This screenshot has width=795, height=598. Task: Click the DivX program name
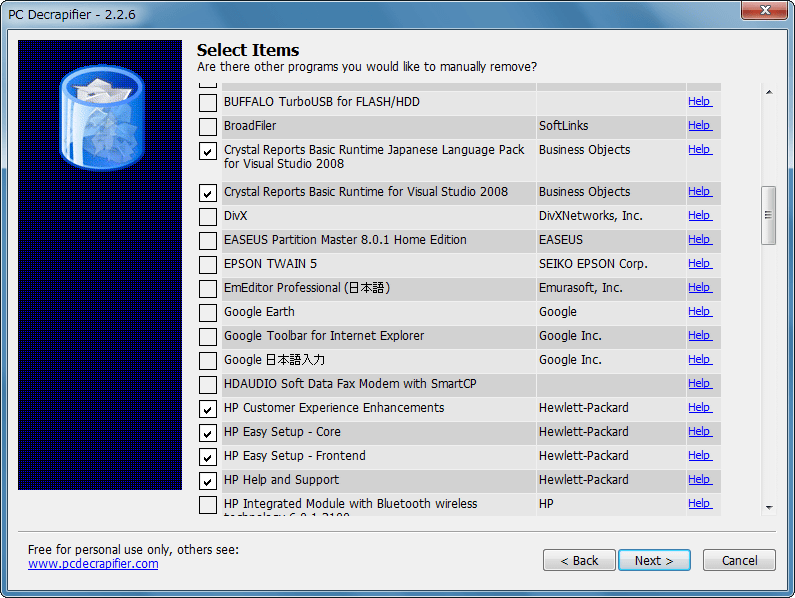pos(236,216)
